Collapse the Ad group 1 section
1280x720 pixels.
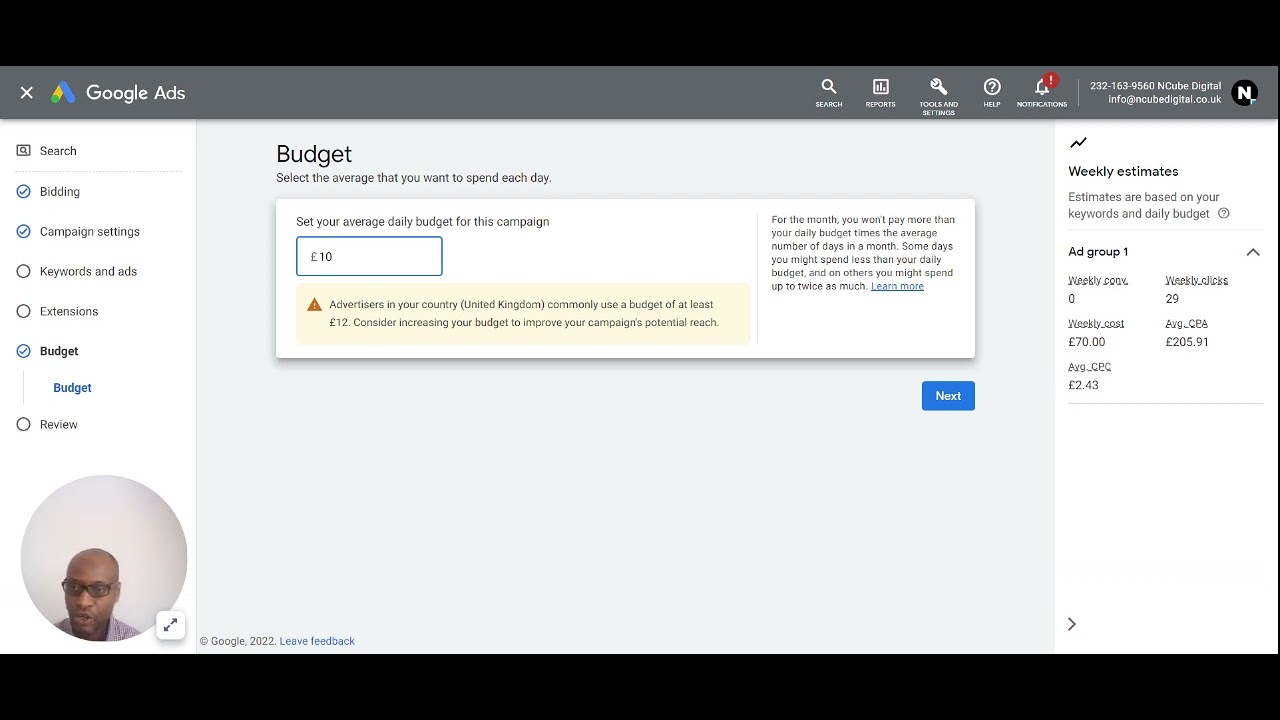(1253, 252)
